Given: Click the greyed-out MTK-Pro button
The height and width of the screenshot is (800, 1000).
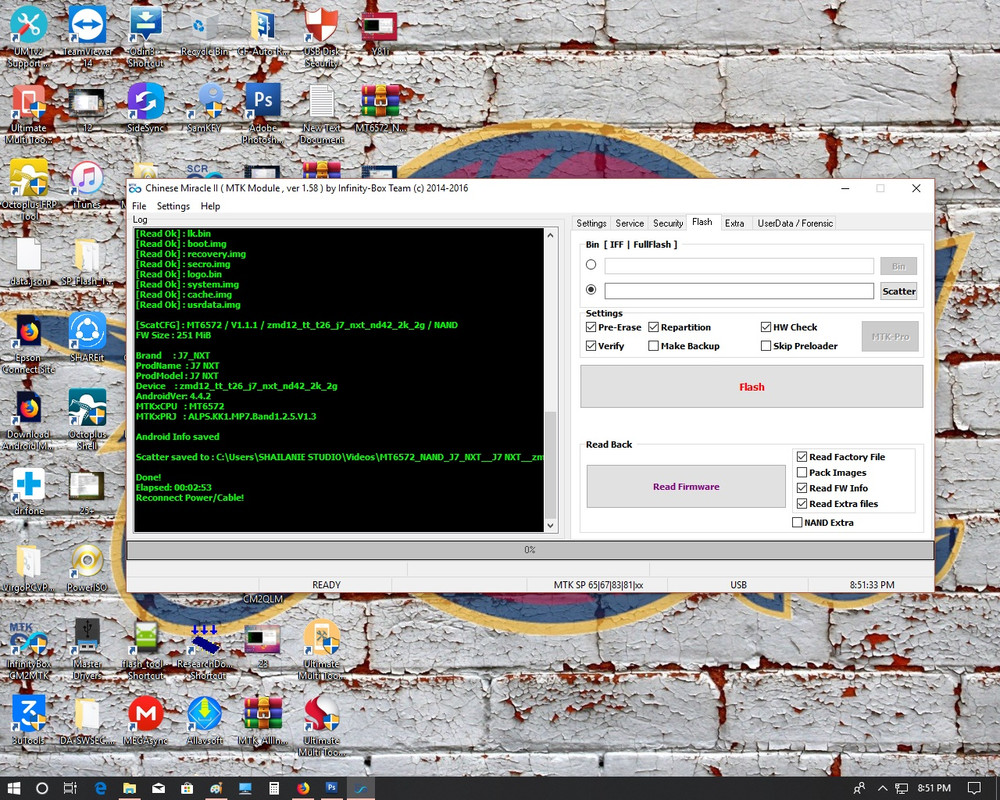Looking at the screenshot, I should pyautogui.click(x=890, y=336).
